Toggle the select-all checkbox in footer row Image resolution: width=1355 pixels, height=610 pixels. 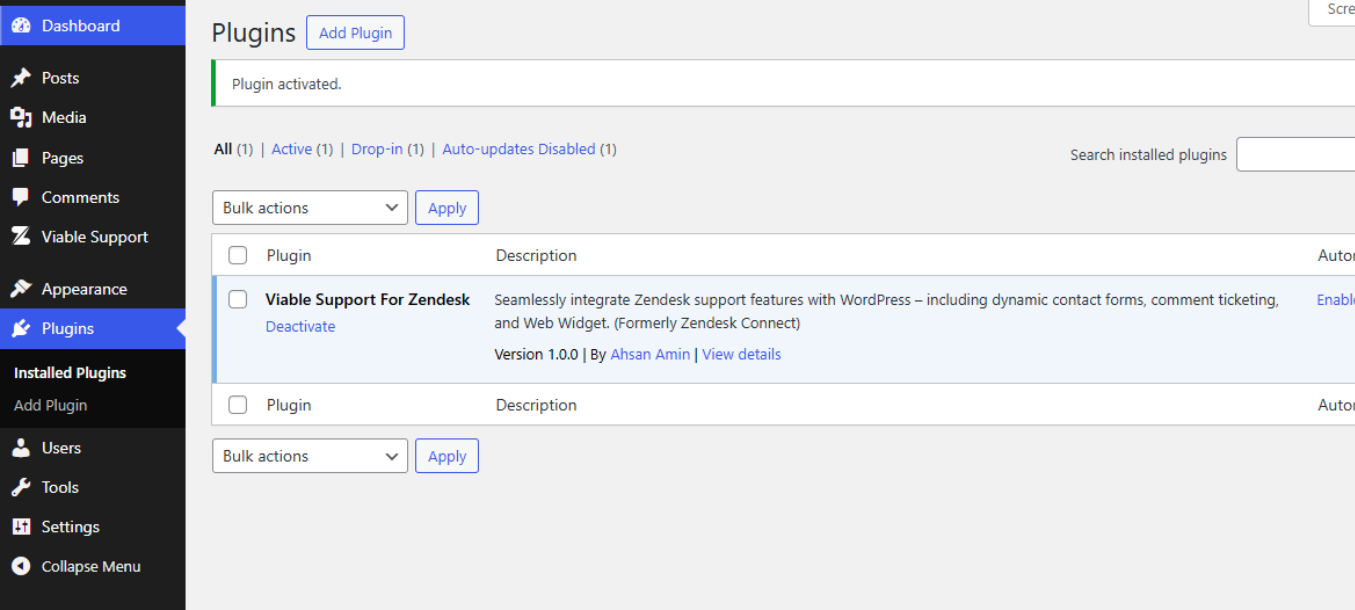(238, 405)
